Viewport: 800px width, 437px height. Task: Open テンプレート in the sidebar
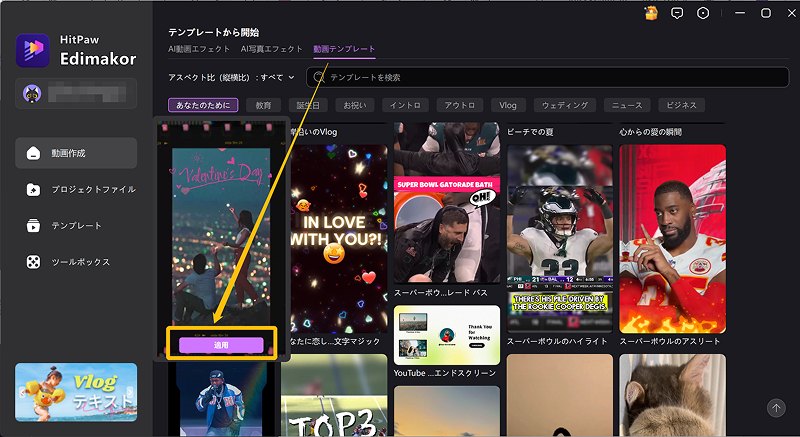(76, 226)
